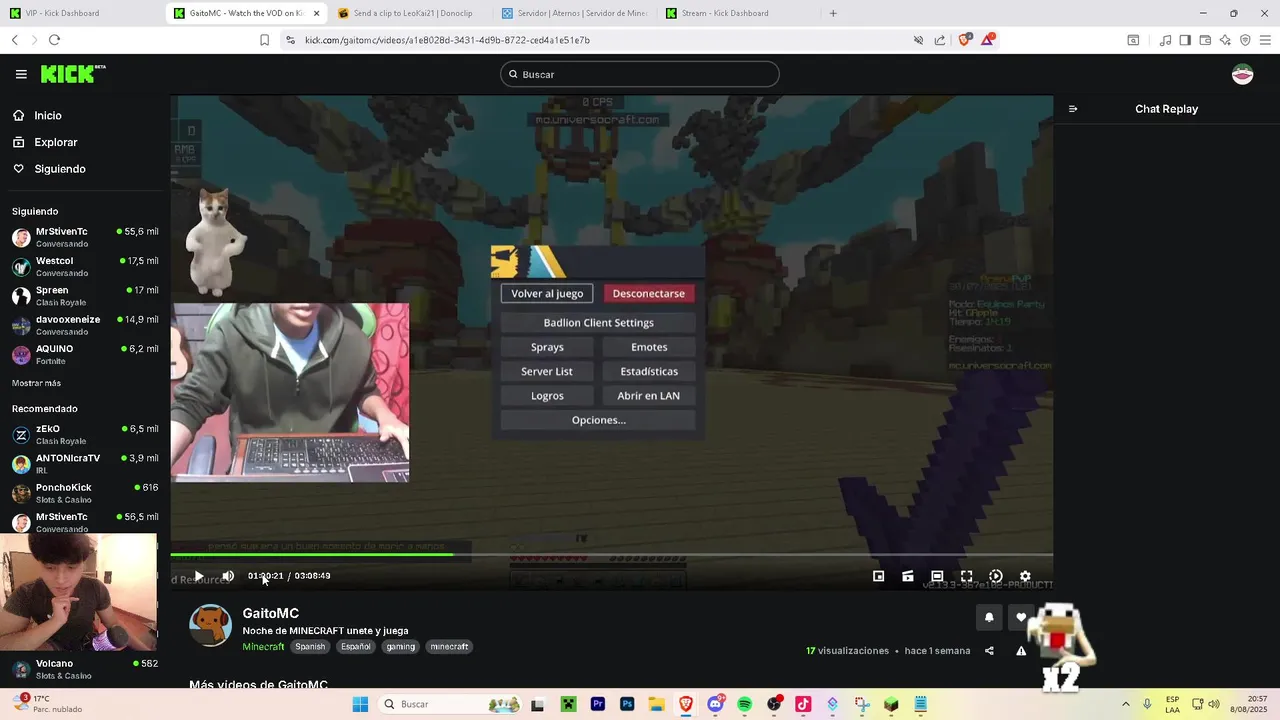Open davooxeneize channel

pos(84,325)
